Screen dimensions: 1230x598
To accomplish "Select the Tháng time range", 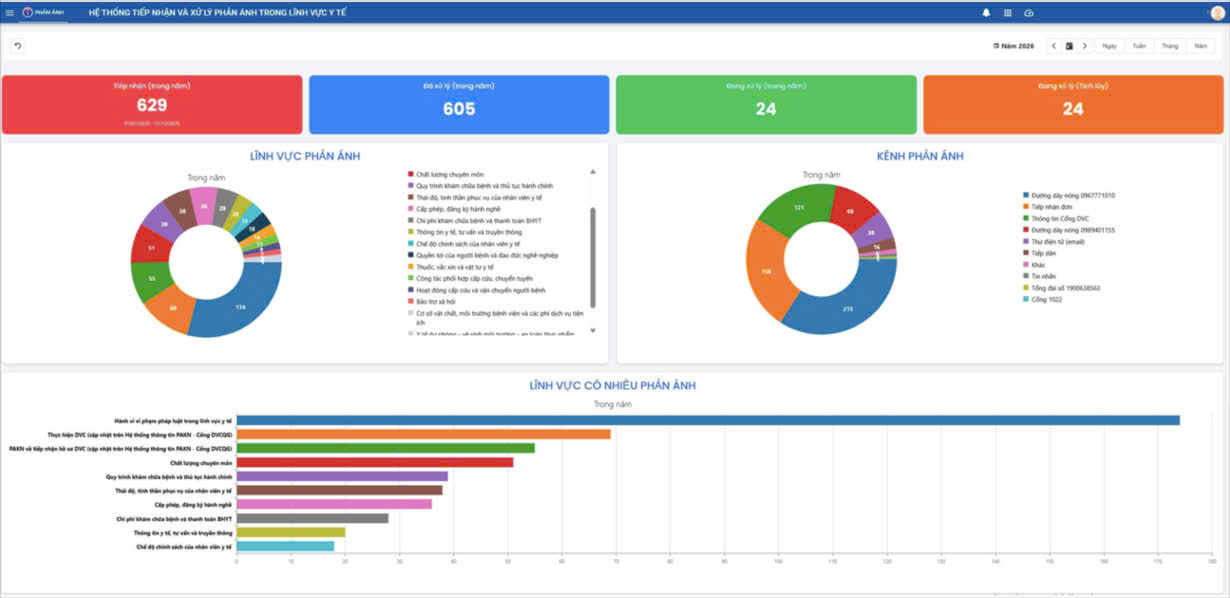I will coord(1170,46).
